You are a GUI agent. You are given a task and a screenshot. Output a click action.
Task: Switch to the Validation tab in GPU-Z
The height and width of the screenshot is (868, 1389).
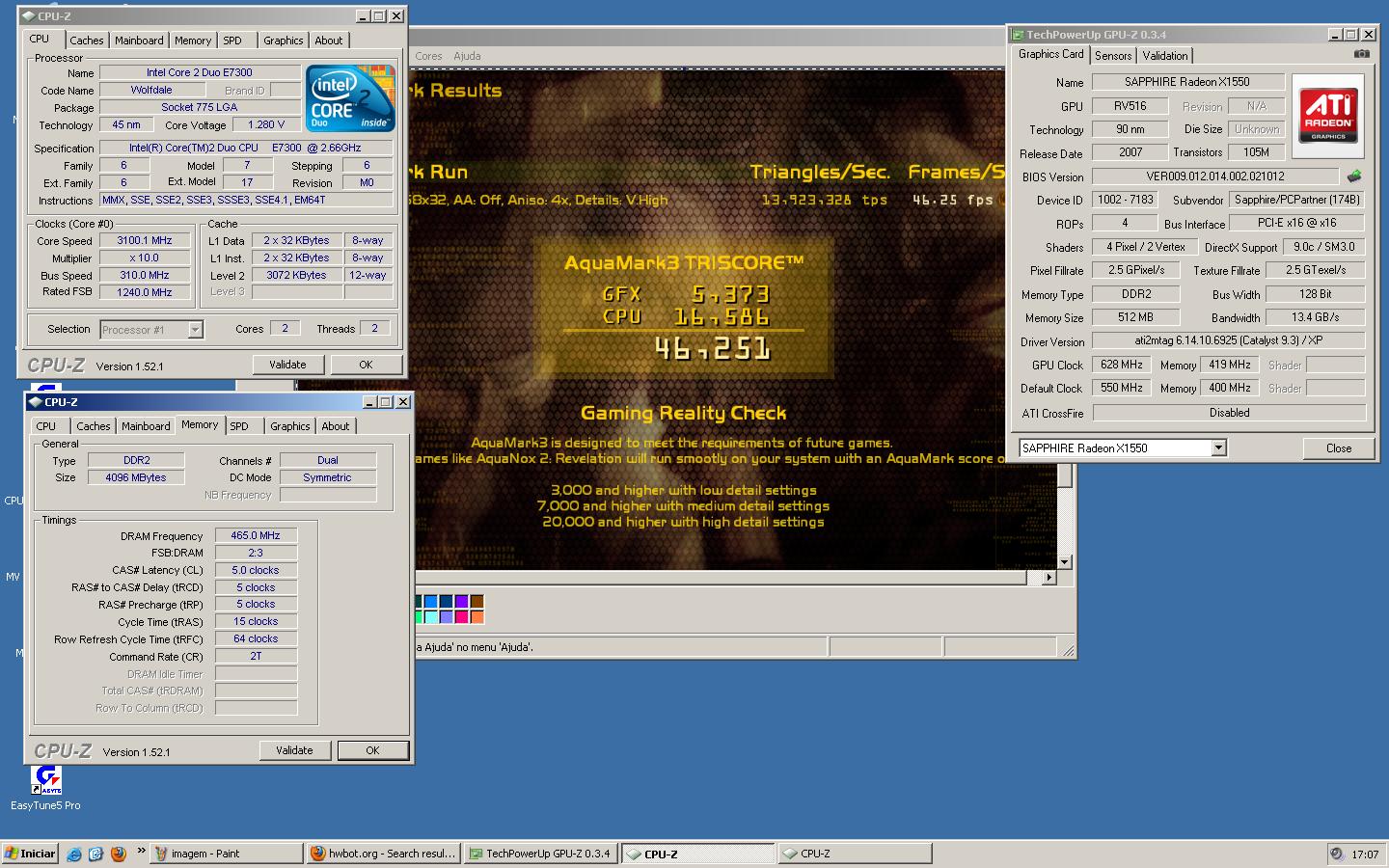(x=1165, y=56)
